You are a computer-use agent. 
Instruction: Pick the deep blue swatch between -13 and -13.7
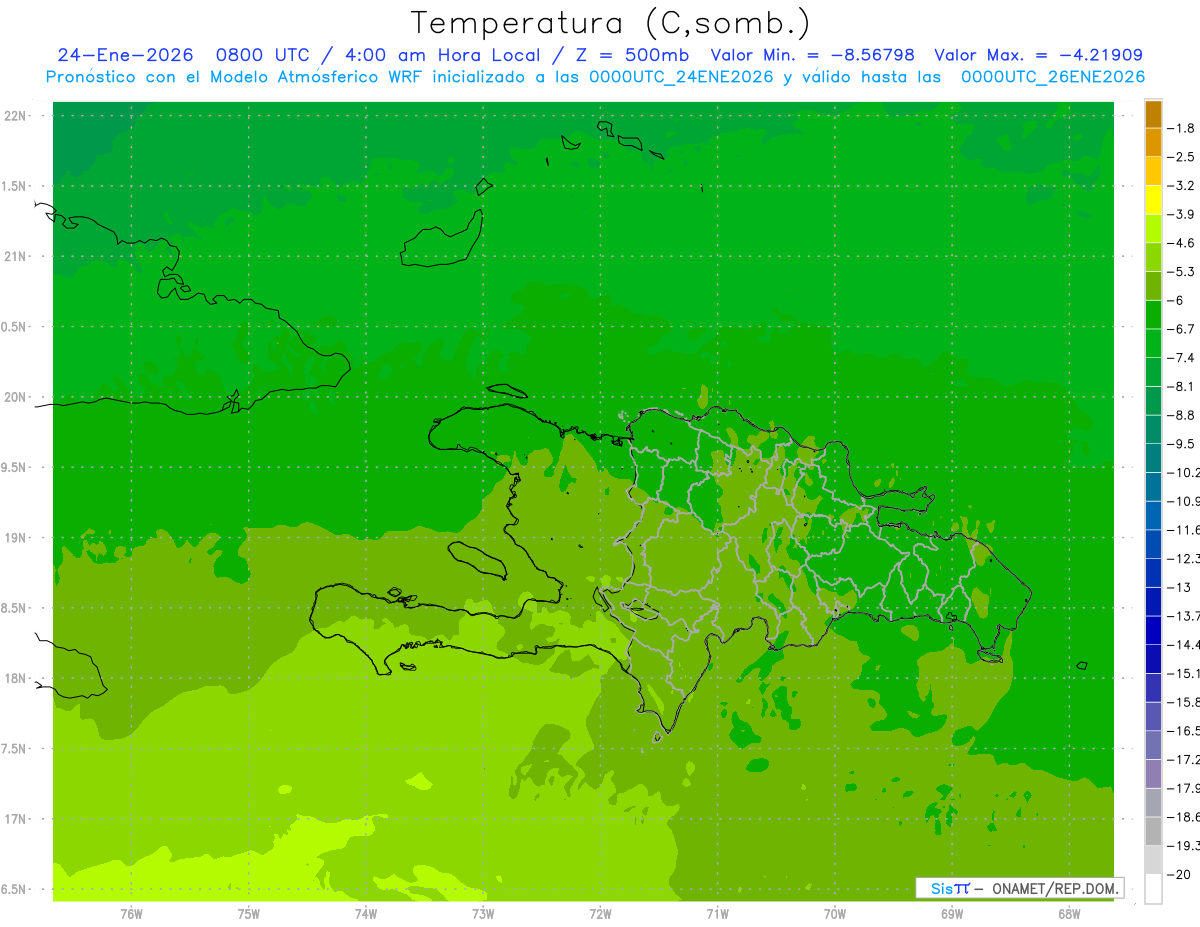1153,602
